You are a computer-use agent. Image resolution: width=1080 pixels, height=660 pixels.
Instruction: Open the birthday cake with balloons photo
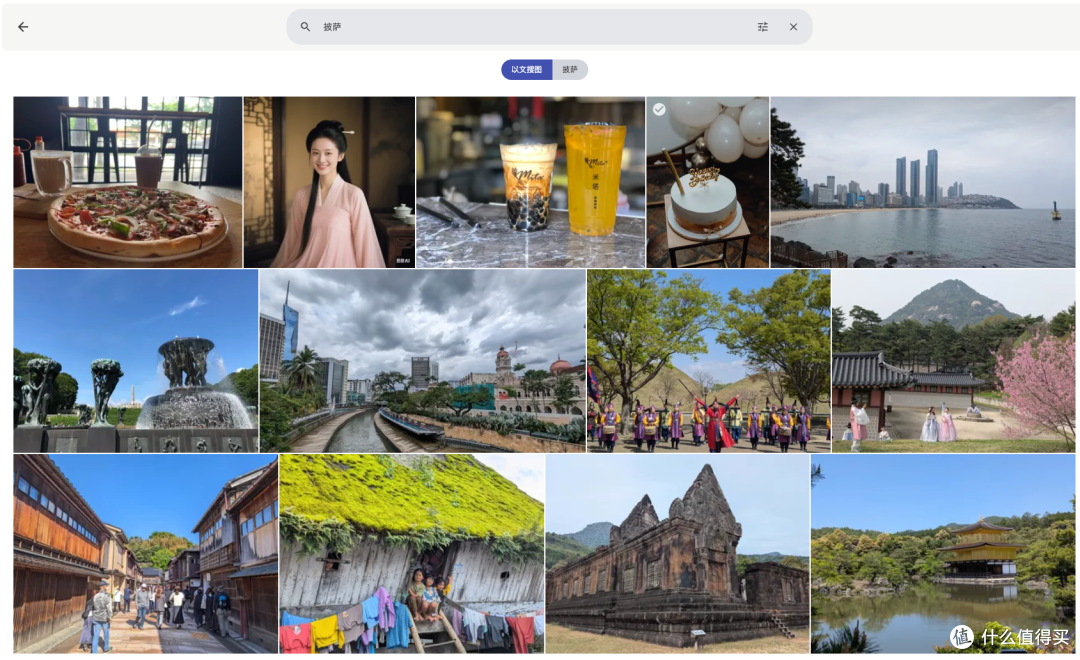707,182
